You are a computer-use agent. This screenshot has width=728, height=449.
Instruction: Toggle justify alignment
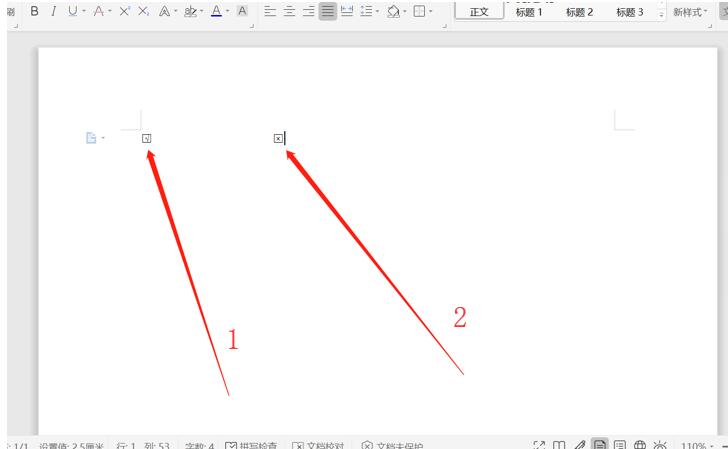[x=328, y=11]
